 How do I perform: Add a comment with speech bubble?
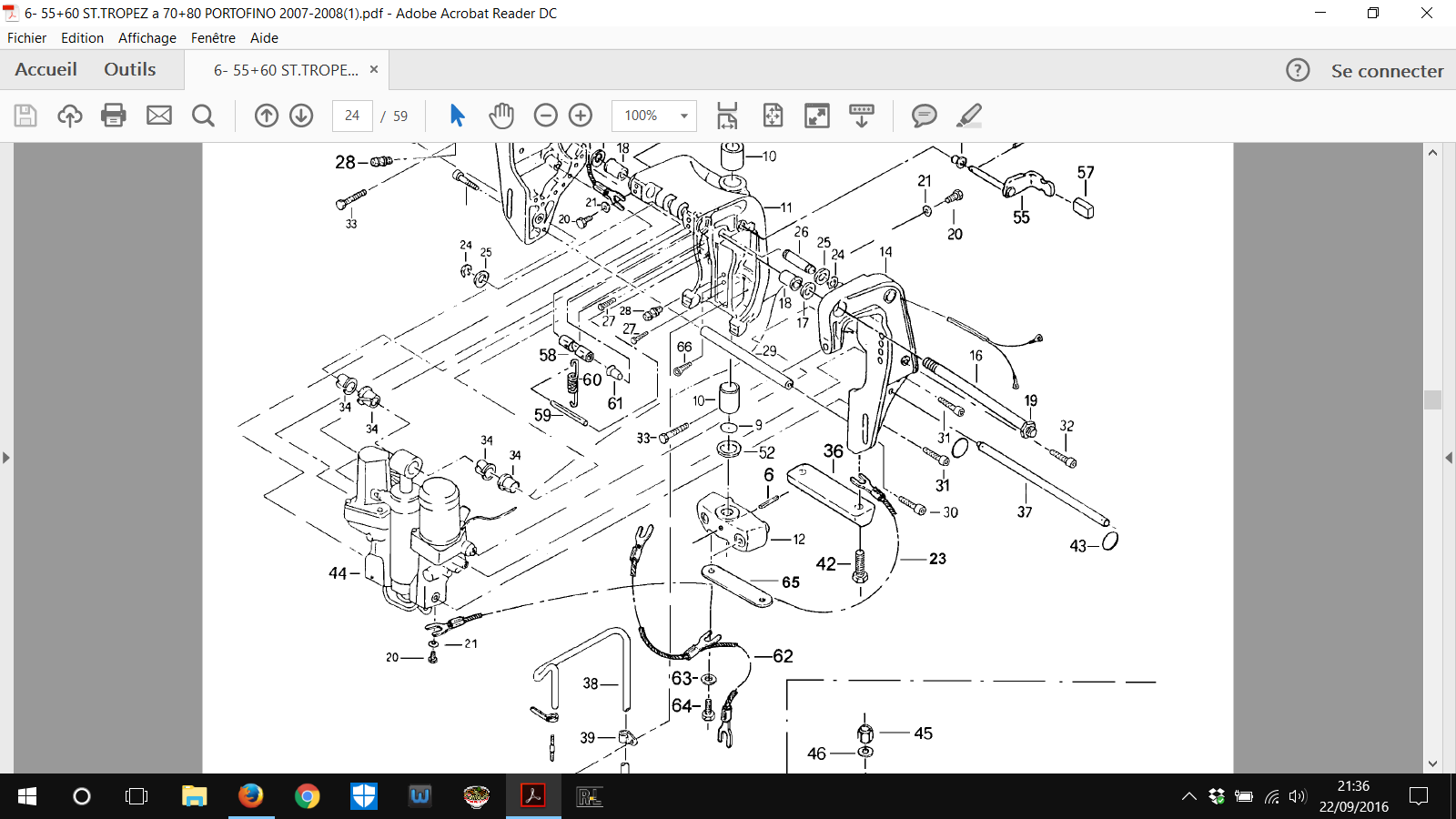[x=925, y=116]
